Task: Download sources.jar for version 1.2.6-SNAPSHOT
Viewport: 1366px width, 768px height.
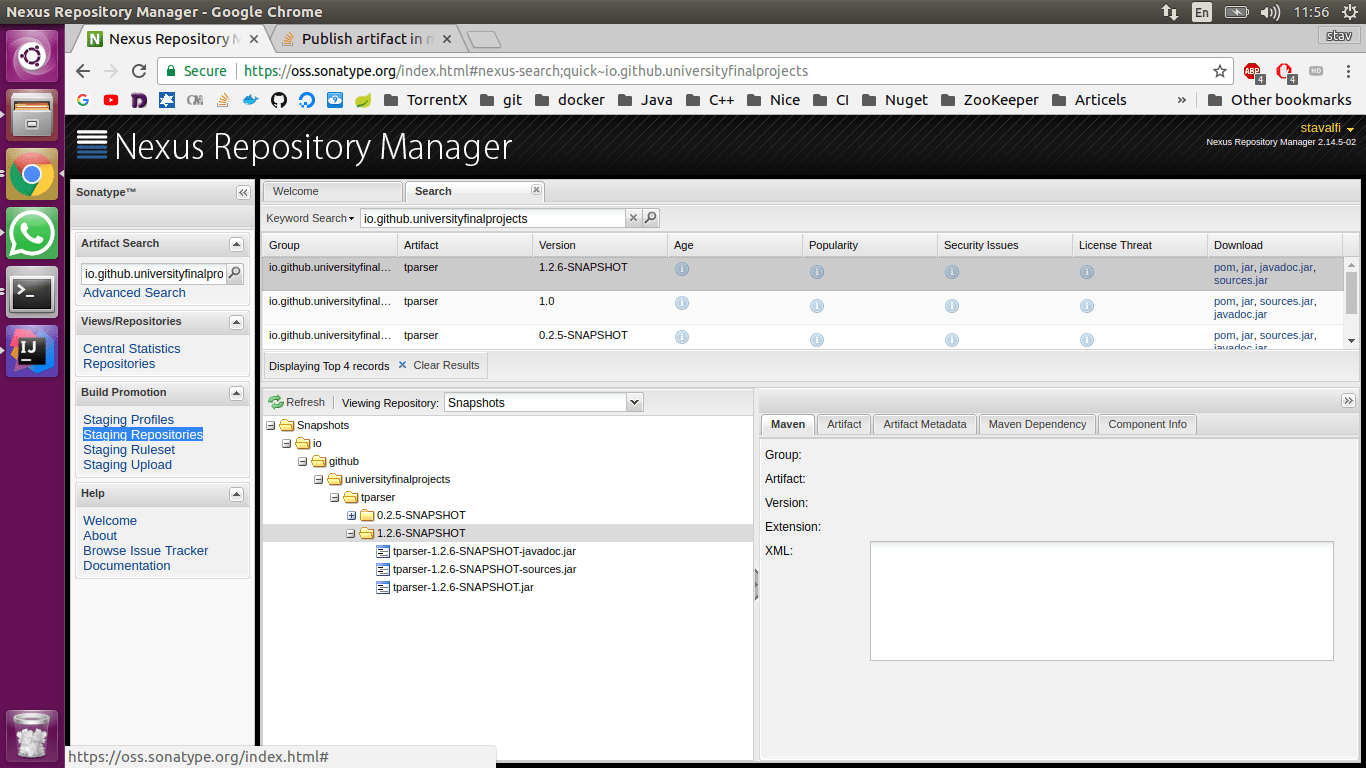Action: 1240,281
